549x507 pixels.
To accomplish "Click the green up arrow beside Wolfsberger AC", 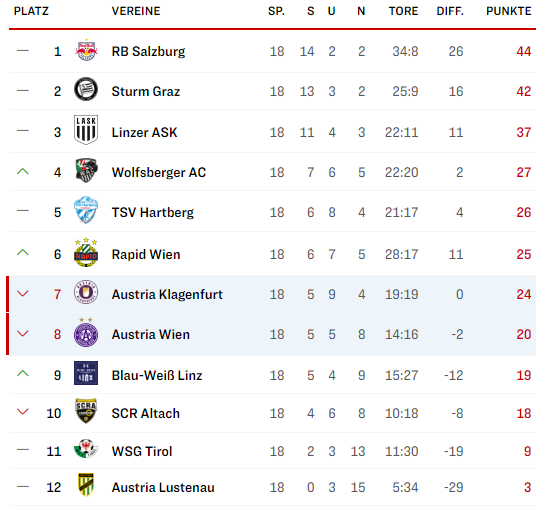I will click(23, 171).
